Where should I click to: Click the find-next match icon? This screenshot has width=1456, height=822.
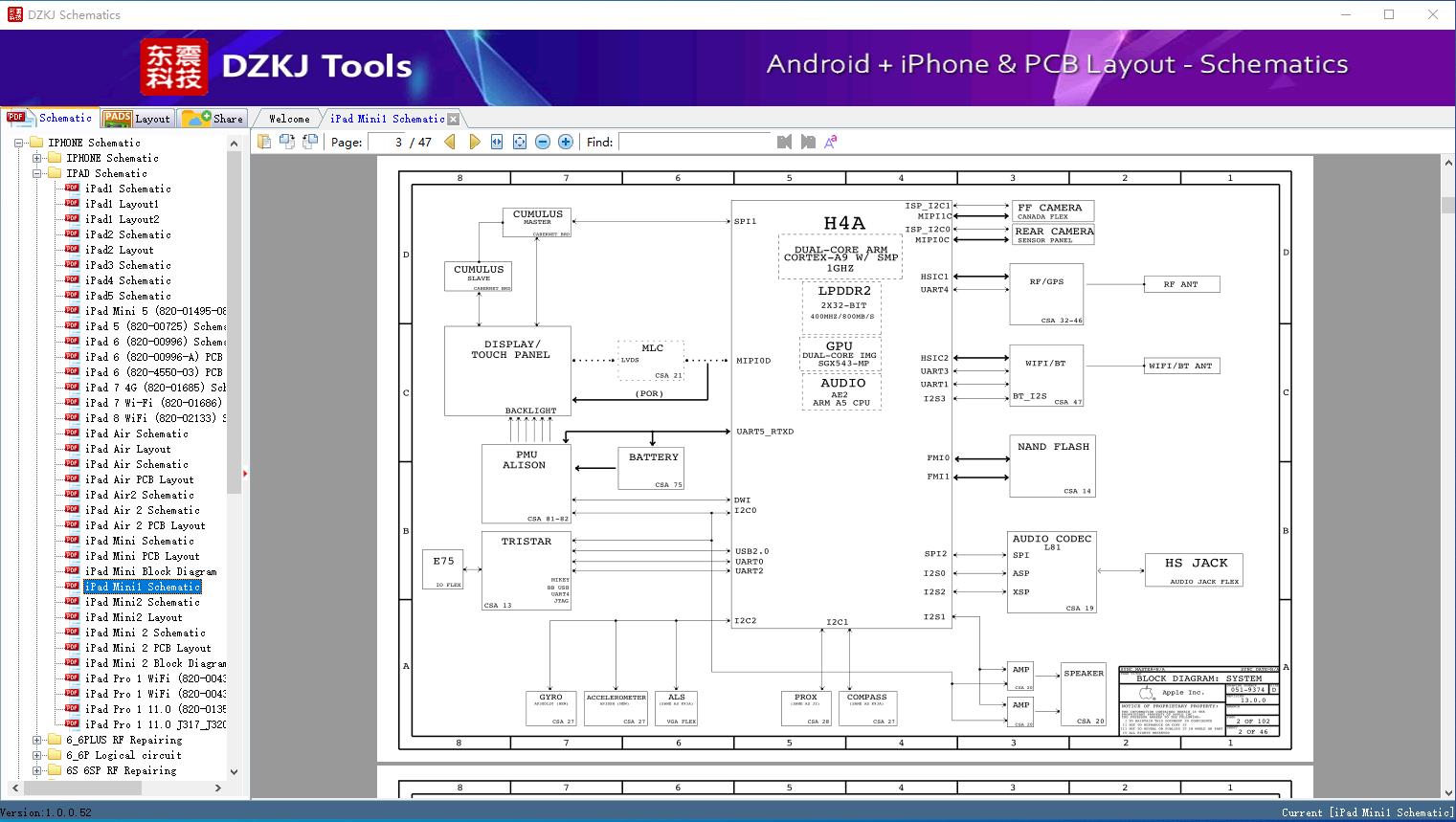point(805,141)
